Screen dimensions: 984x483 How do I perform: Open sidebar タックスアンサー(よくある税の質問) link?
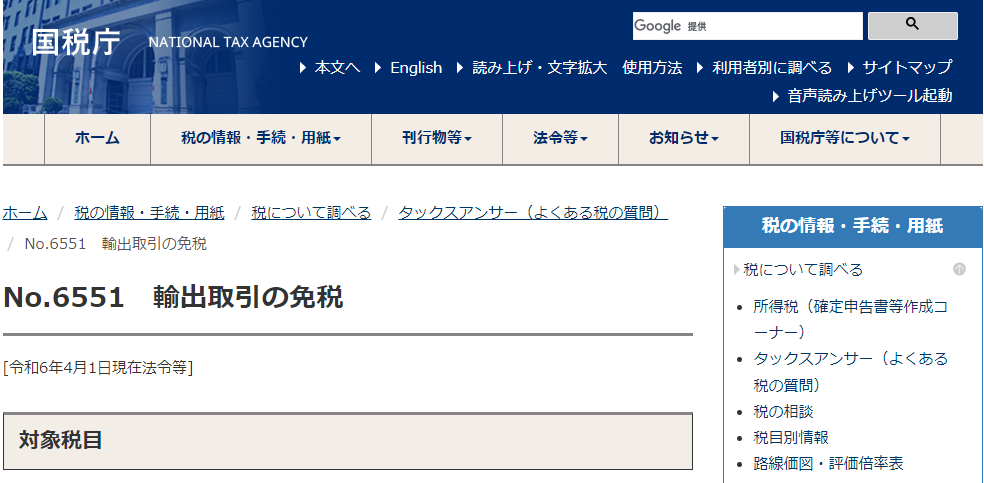[850, 371]
